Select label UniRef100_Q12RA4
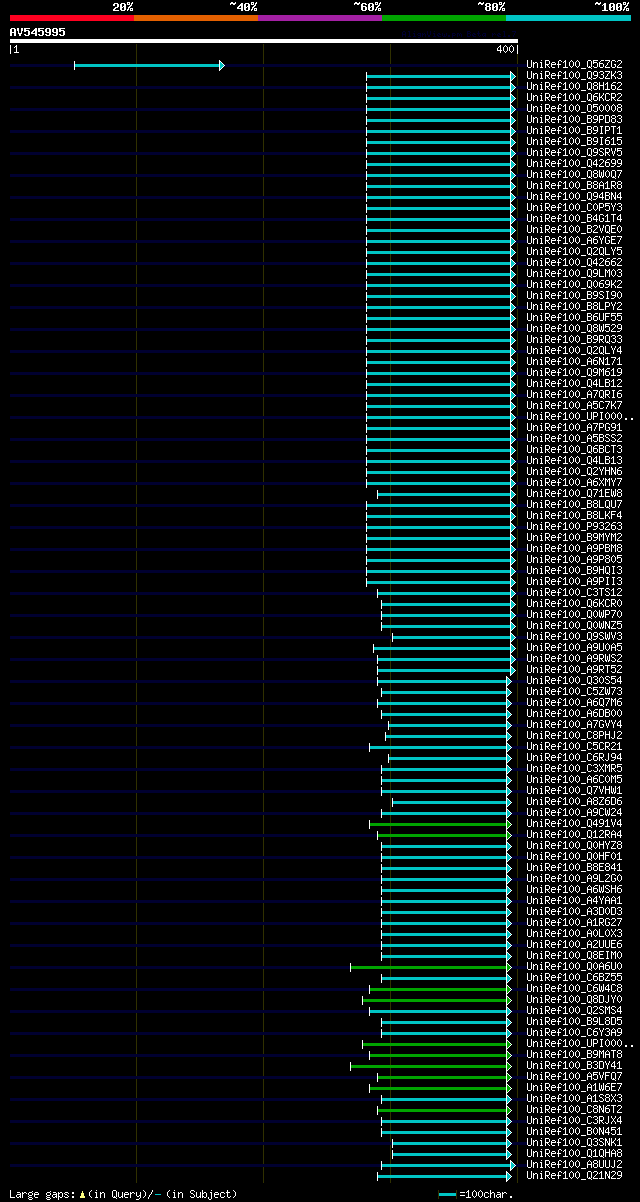640x1202 pixels. pyautogui.click(x=574, y=835)
